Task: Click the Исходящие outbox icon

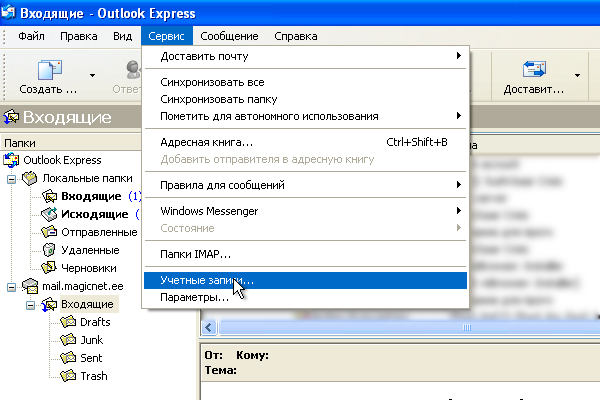Action: pyautogui.click(x=49, y=214)
